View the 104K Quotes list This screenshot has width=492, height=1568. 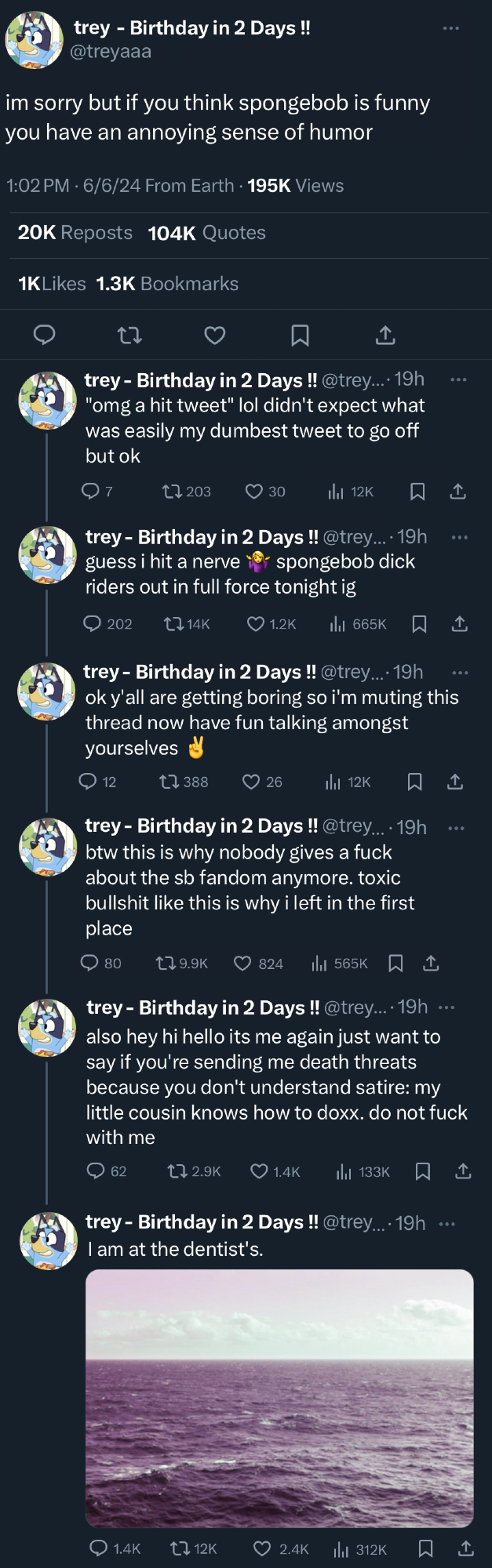pyautogui.click(x=207, y=233)
